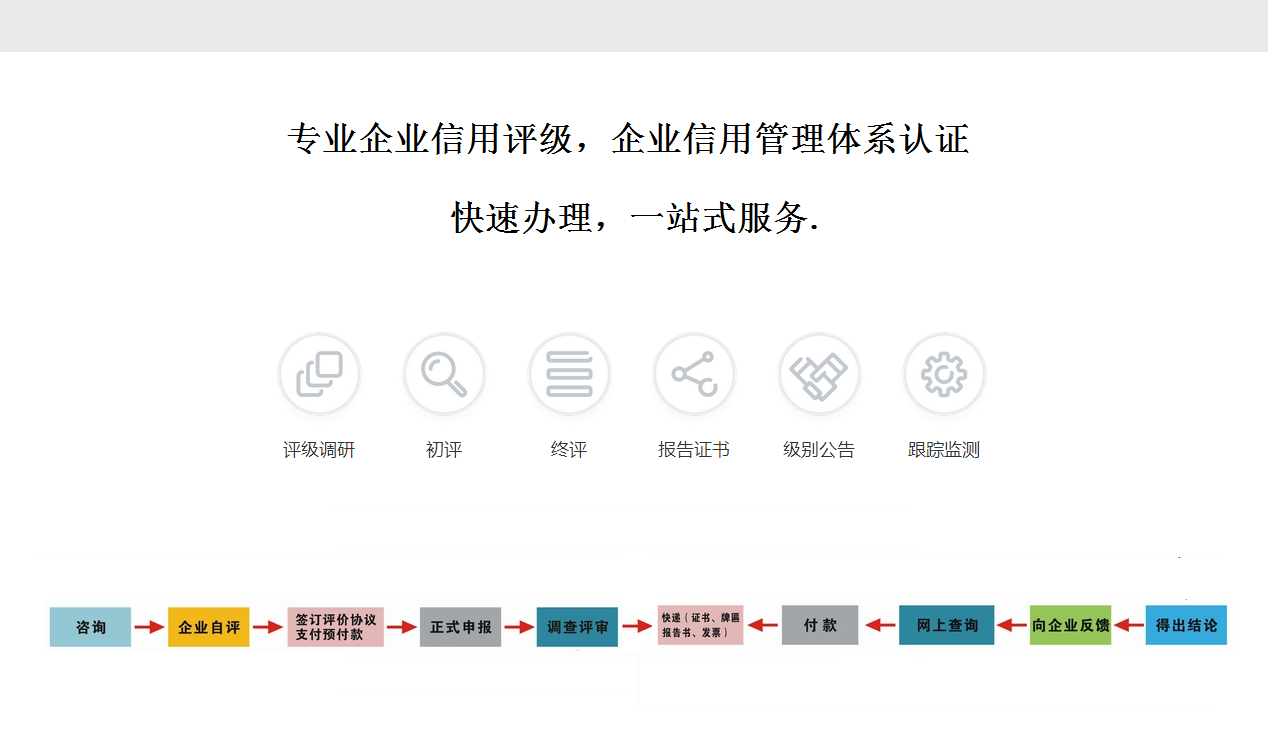Click the 报告证书 text label
This screenshot has height=748, width=1268.
click(694, 450)
